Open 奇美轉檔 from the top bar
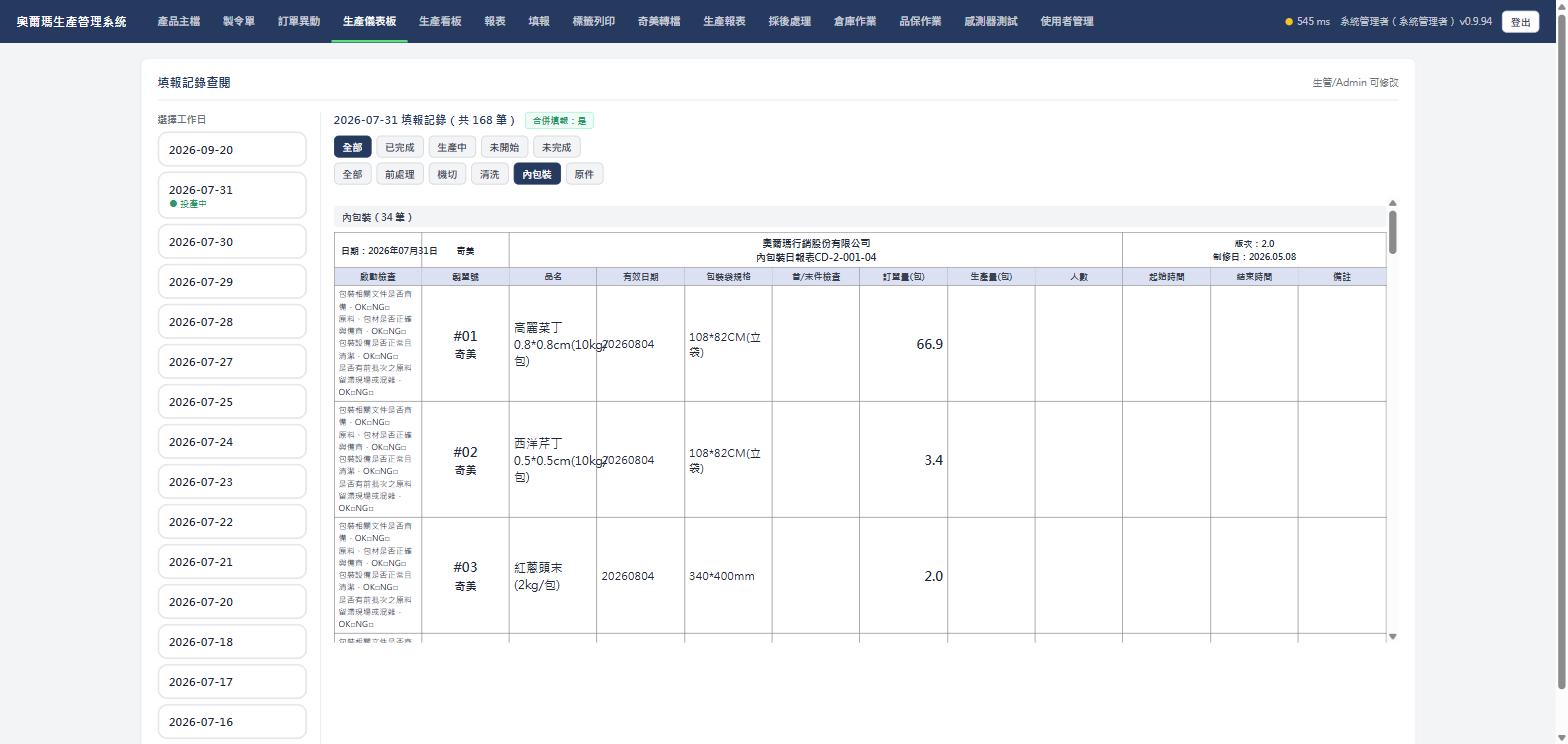Viewport: 1568px width, 744px height. click(659, 21)
